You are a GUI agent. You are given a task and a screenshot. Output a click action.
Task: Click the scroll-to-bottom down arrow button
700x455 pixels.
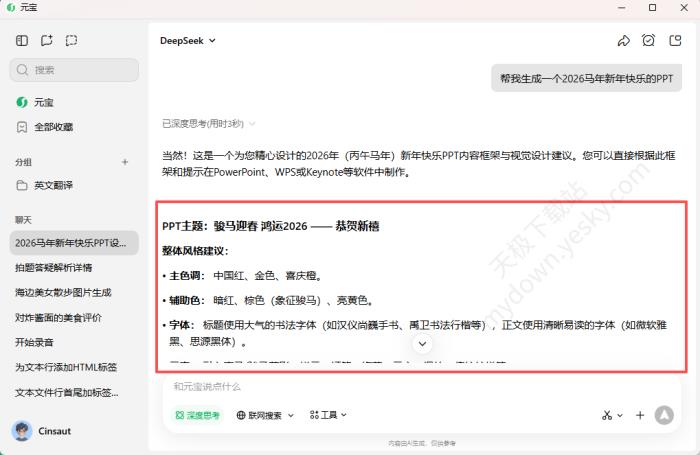(x=422, y=343)
